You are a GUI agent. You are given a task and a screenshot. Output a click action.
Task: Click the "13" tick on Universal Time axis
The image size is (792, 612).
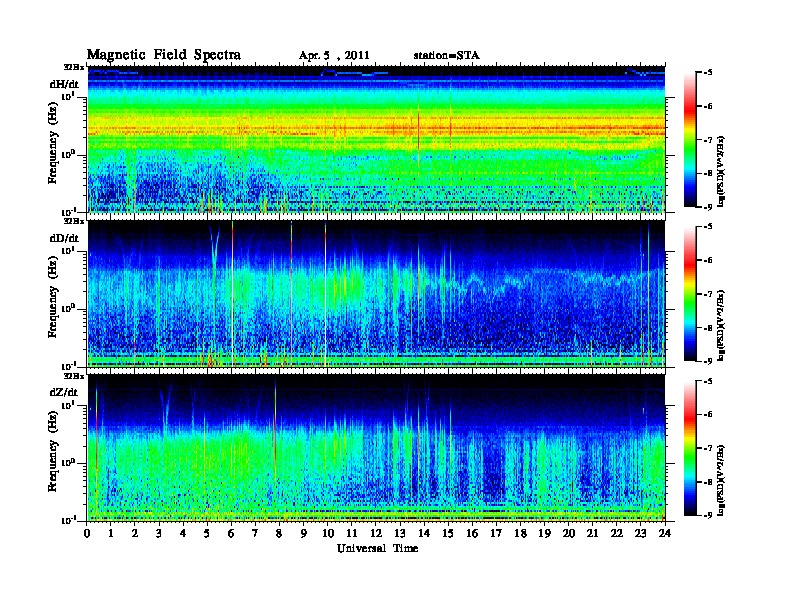(400, 533)
